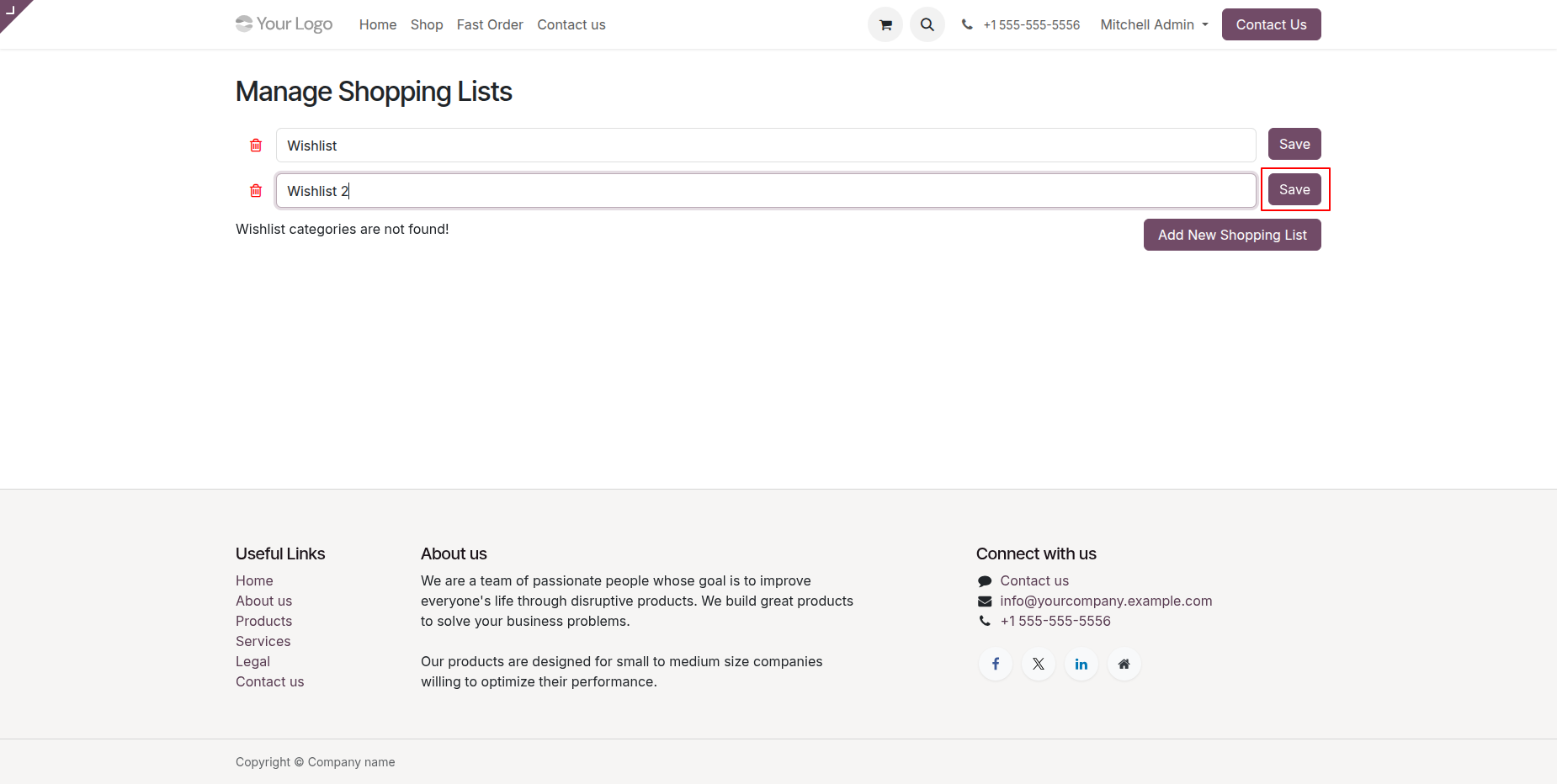This screenshot has height=784, width=1557.
Task: Select the Home item in top navigation
Action: (378, 24)
